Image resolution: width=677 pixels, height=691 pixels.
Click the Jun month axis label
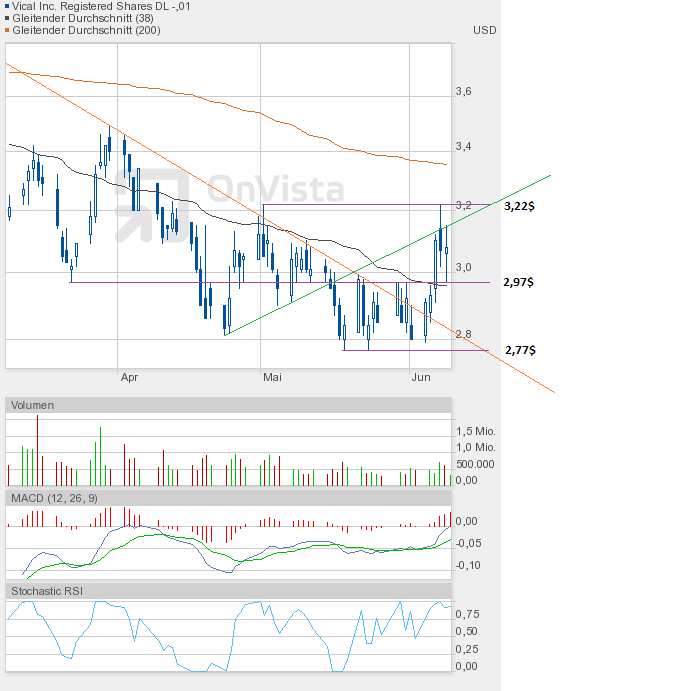coord(421,377)
